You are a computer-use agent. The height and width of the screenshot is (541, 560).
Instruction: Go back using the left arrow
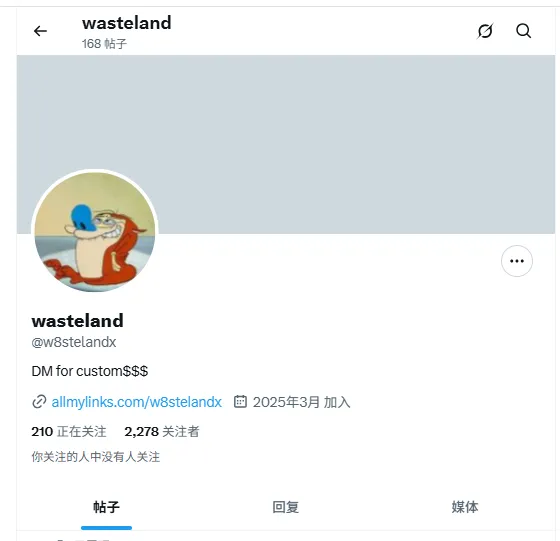coord(40,31)
